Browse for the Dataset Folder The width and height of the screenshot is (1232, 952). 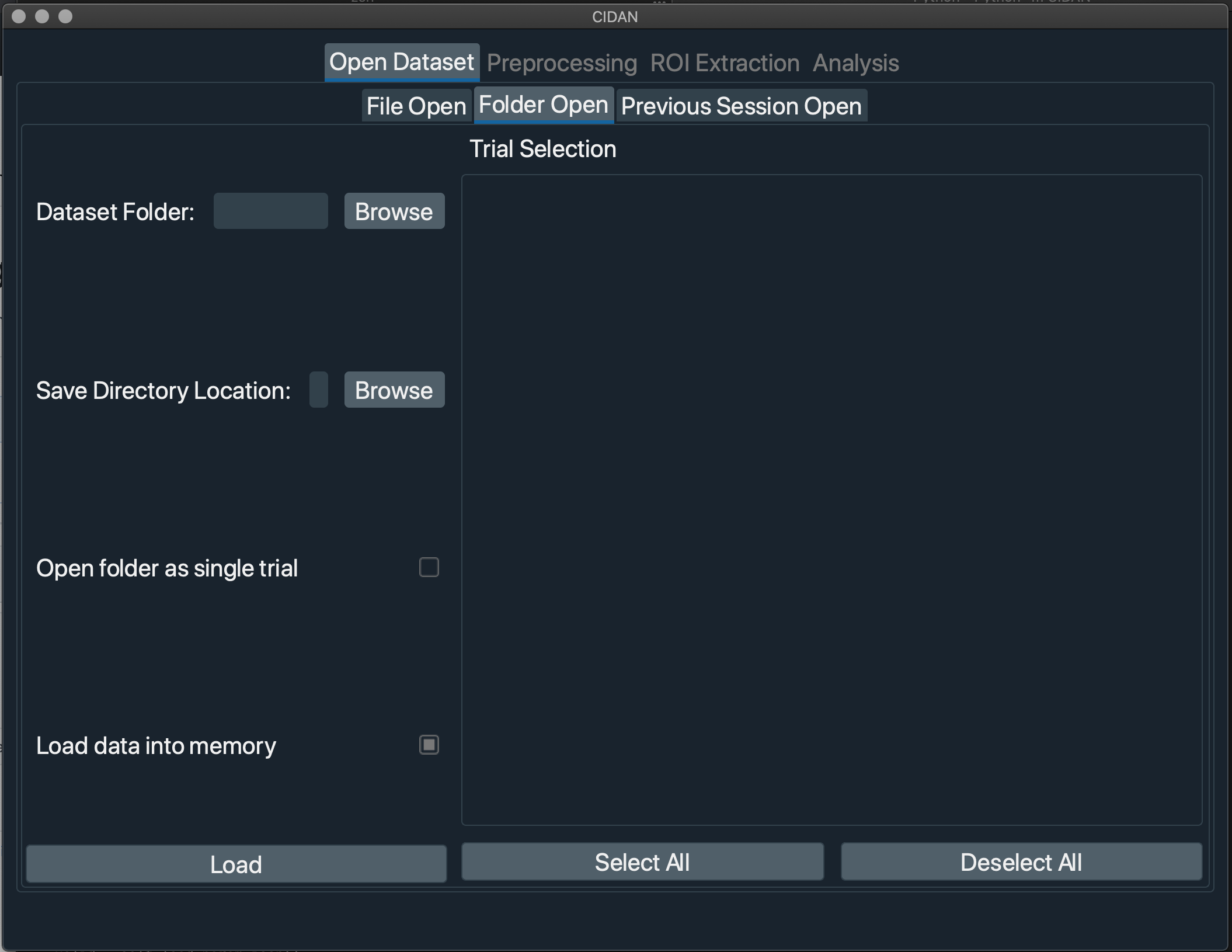click(x=394, y=211)
